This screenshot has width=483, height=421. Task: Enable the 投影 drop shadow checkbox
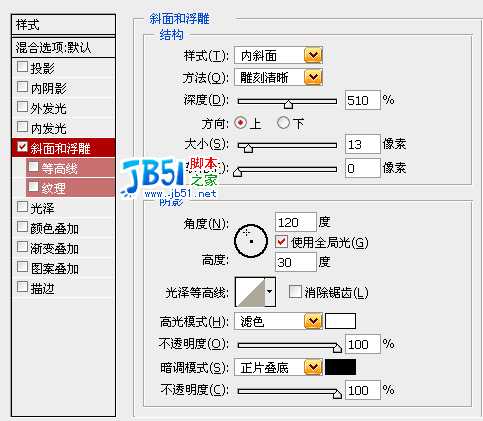pos(22,67)
